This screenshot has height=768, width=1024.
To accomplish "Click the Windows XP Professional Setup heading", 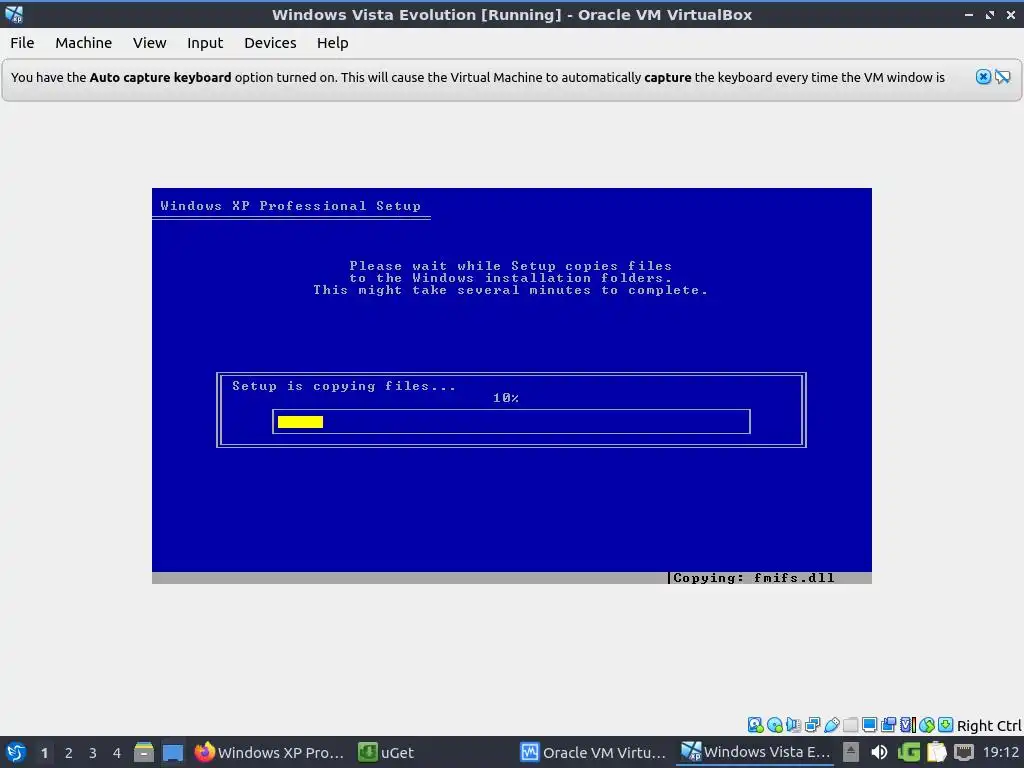I will [291, 206].
